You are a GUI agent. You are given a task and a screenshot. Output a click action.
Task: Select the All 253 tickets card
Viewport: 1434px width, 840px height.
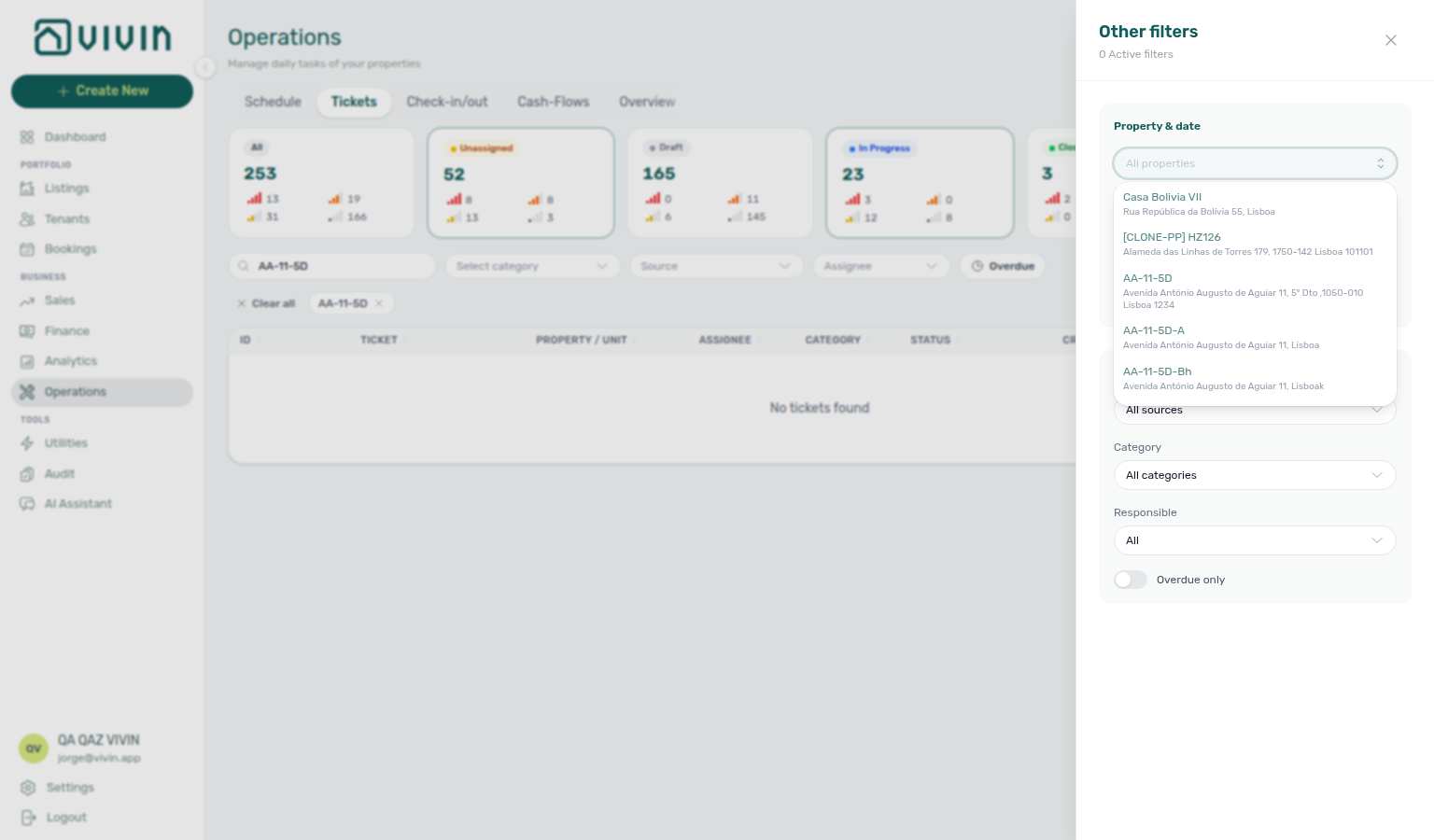[321, 183]
